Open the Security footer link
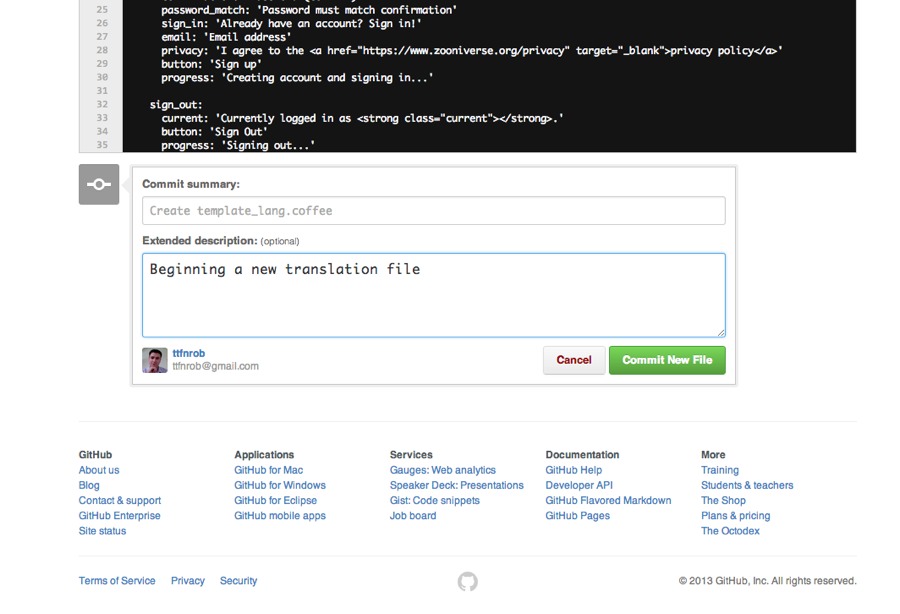Image resolution: width=900 pixels, height=614 pixels. [x=238, y=581]
